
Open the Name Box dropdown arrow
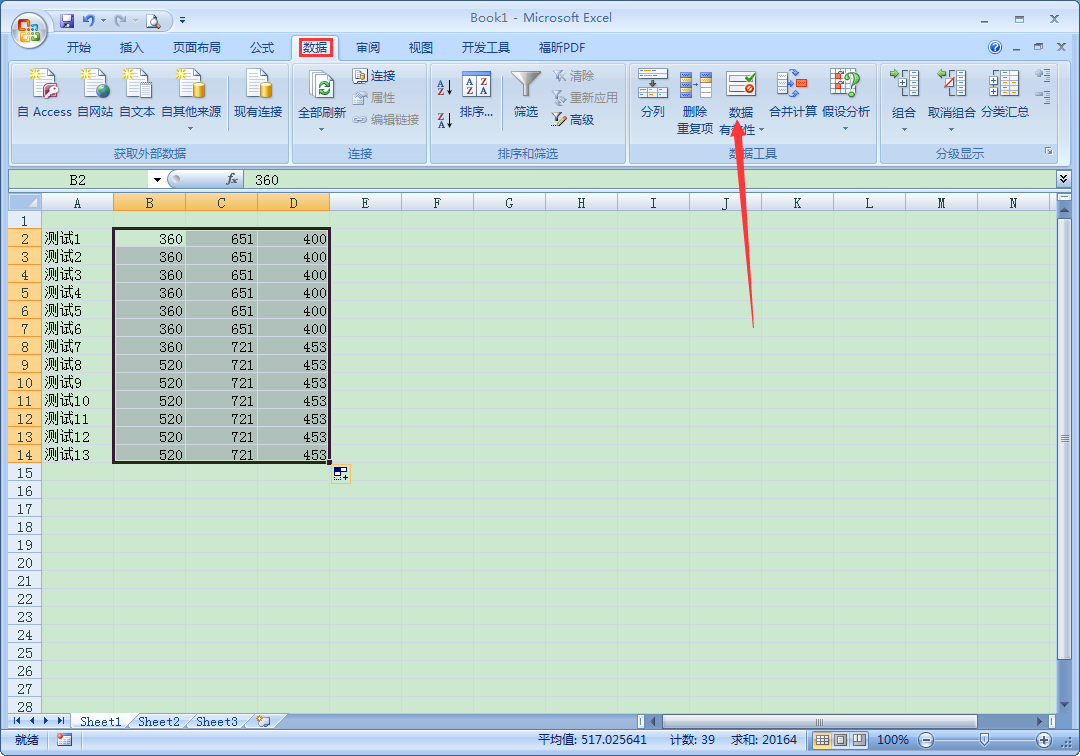point(157,180)
